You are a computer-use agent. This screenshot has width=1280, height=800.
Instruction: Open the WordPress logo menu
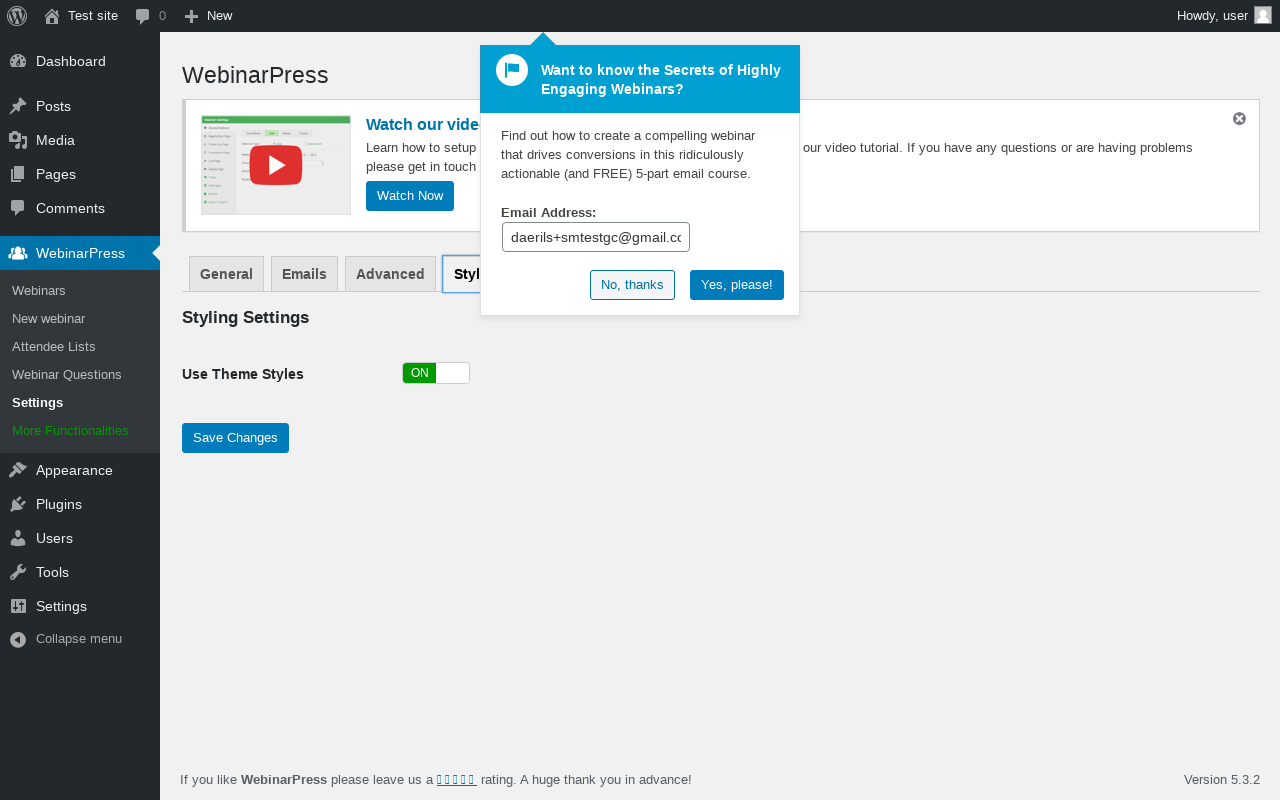[17, 16]
